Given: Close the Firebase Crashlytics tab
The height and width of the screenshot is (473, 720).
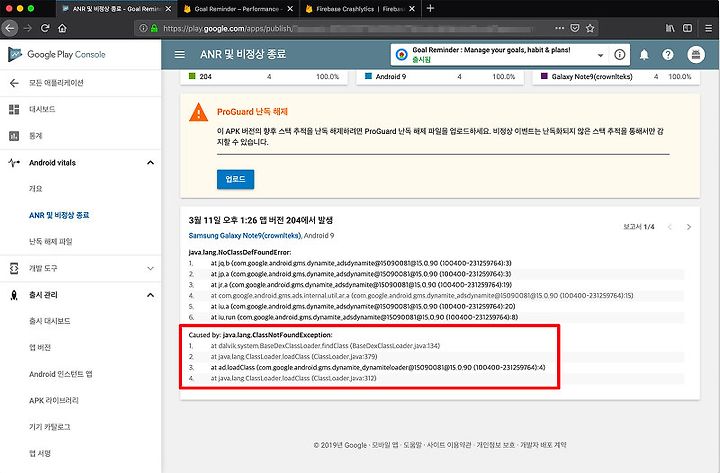Looking at the screenshot, I should [x=412, y=9].
